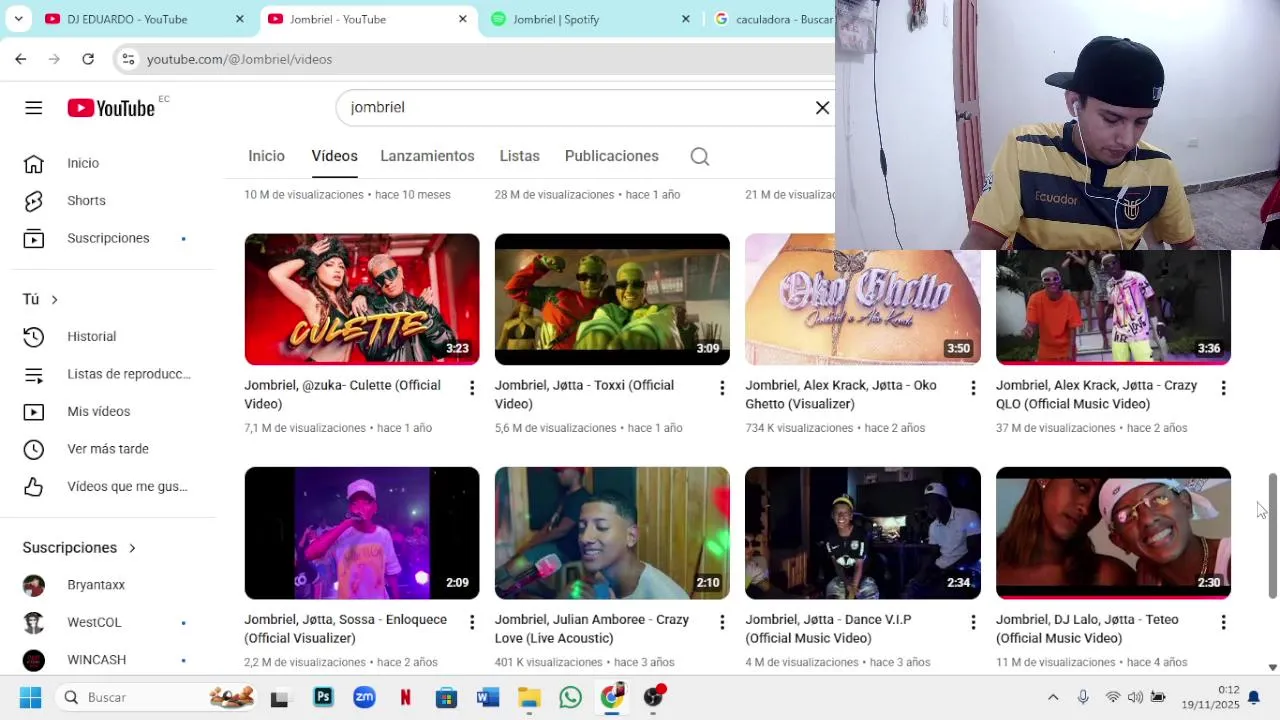This screenshot has width=1280, height=720.
Task: Select the Vídeos channel tab
Action: tap(334, 156)
